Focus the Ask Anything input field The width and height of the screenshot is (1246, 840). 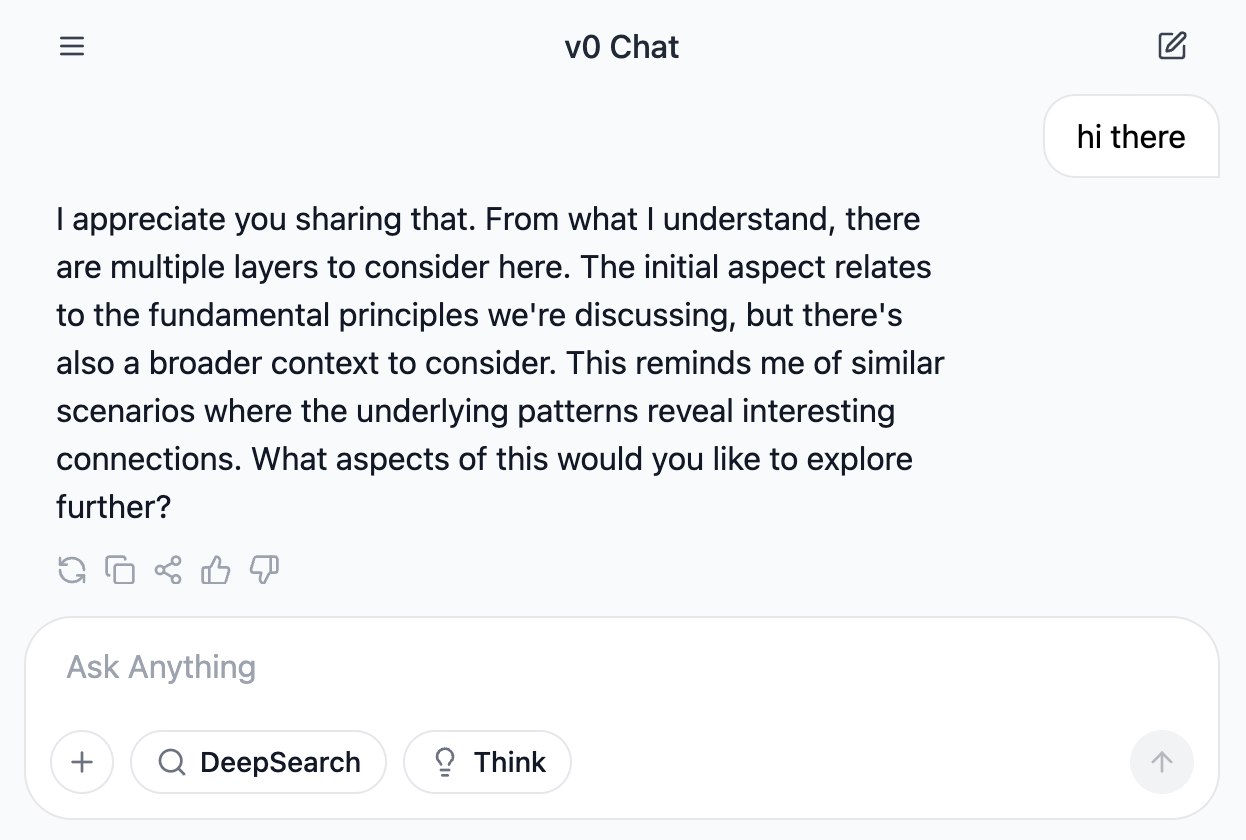tap(621, 667)
